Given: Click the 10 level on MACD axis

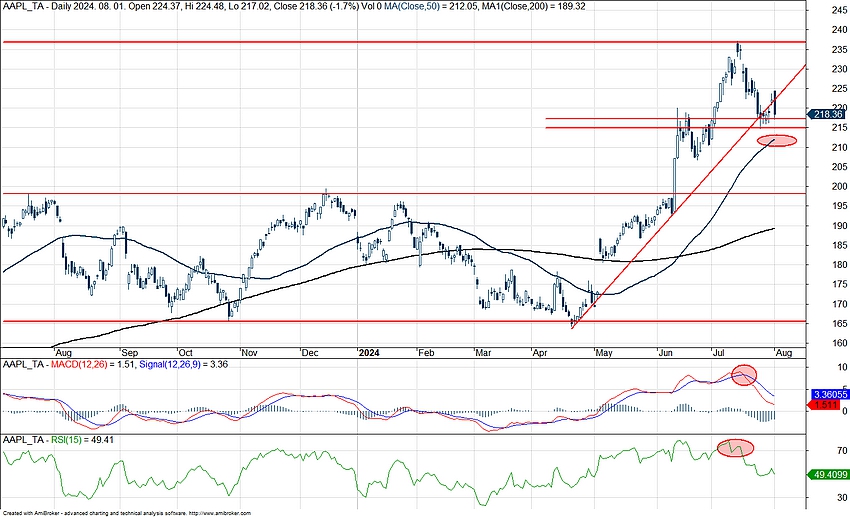Looking at the screenshot, I should coord(842,367).
